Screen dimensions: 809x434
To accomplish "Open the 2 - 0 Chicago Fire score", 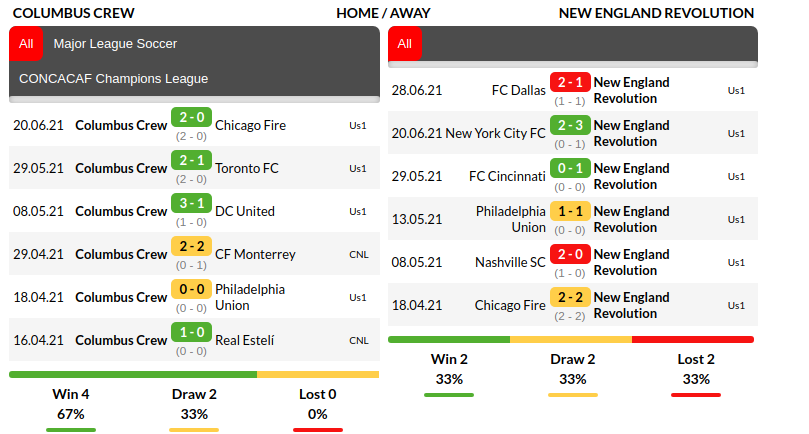I will [x=190, y=118].
